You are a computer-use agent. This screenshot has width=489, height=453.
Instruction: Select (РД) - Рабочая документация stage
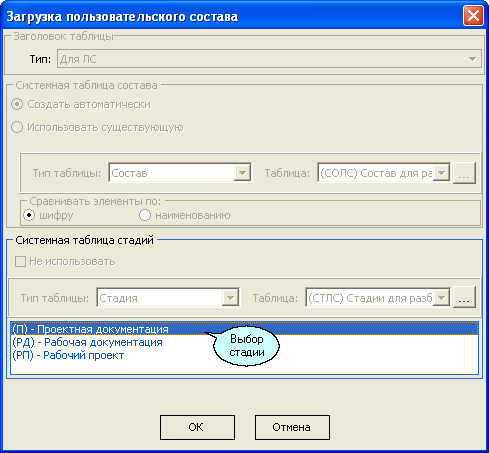pos(87,342)
